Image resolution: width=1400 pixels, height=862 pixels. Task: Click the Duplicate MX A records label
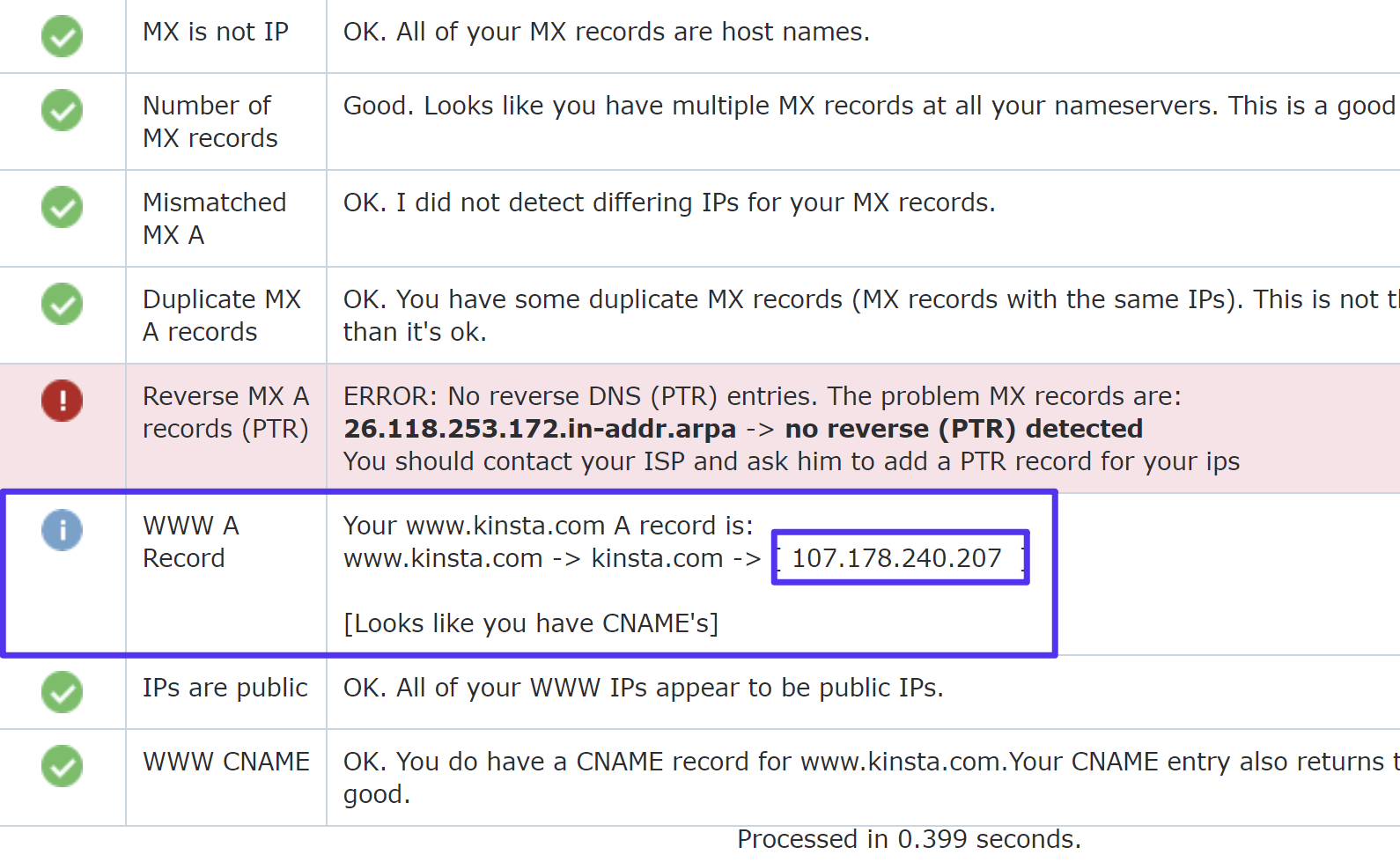pos(222,315)
